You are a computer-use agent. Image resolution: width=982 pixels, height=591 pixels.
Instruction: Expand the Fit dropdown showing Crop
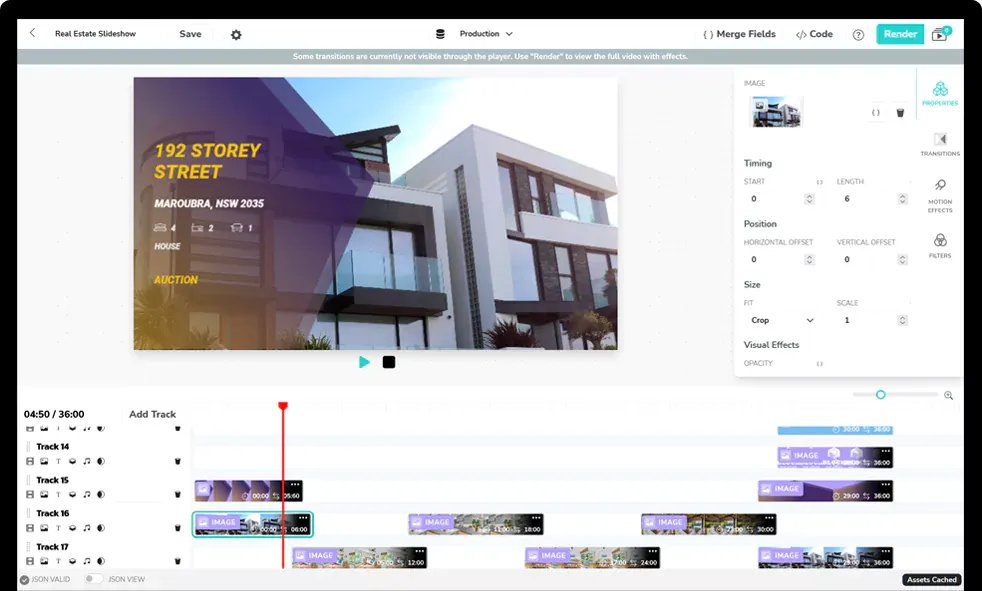(x=782, y=320)
